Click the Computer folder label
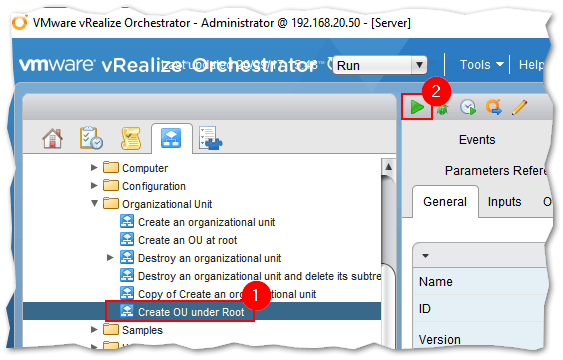This screenshot has height=360, width=563. [x=145, y=168]
